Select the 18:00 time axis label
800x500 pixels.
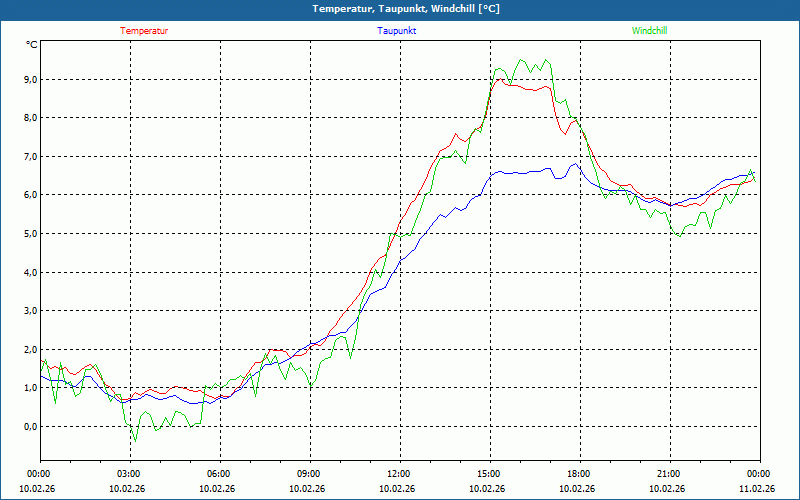[579, 474]
